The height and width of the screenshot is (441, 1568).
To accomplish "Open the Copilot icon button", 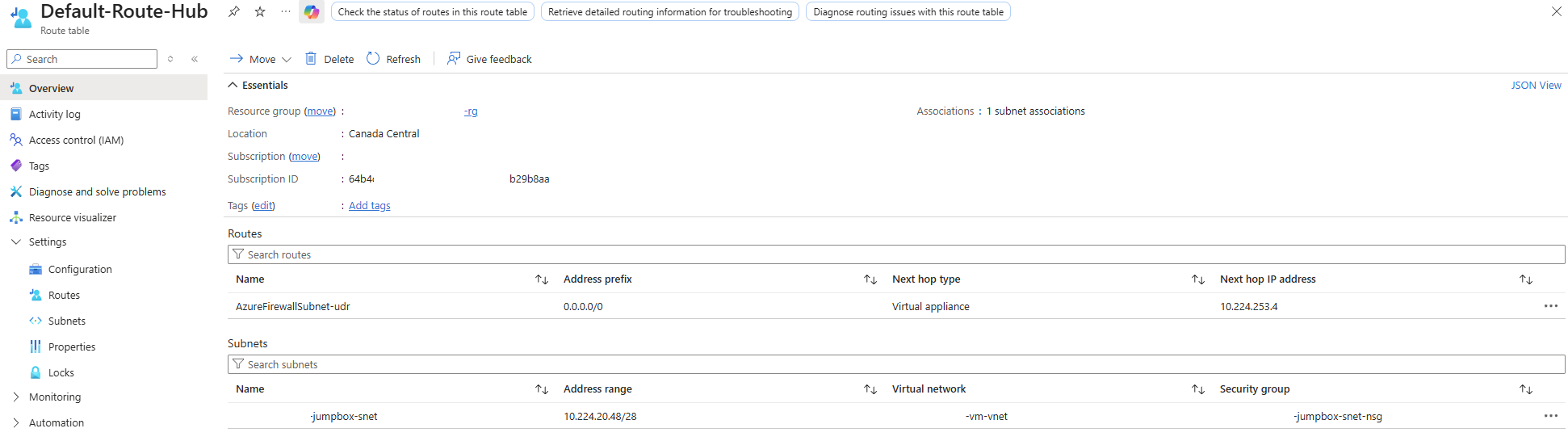I will [x=312, y=12].
